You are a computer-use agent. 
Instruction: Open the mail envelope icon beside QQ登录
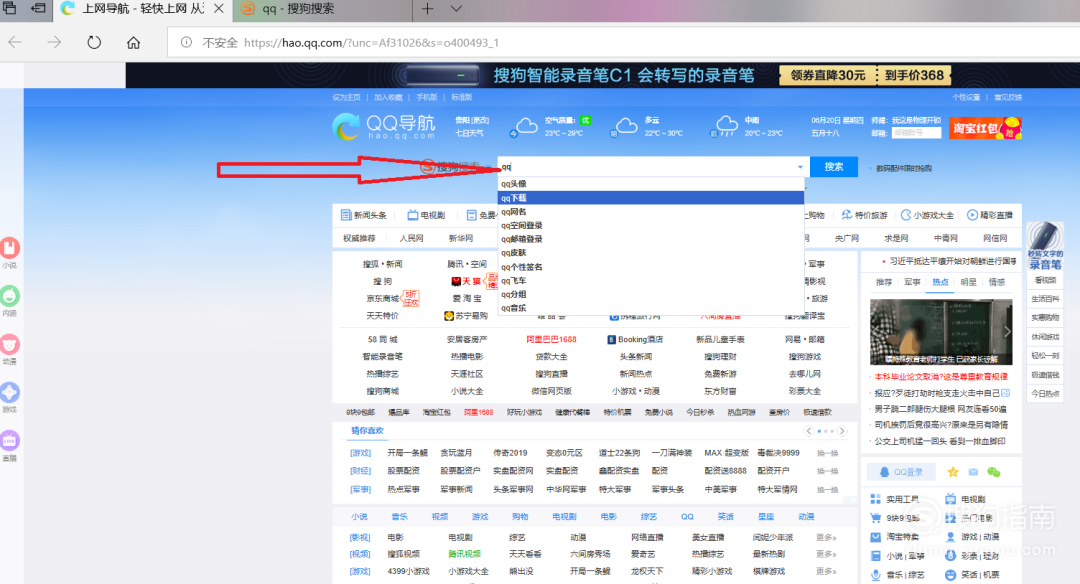(x=973, y=472)
